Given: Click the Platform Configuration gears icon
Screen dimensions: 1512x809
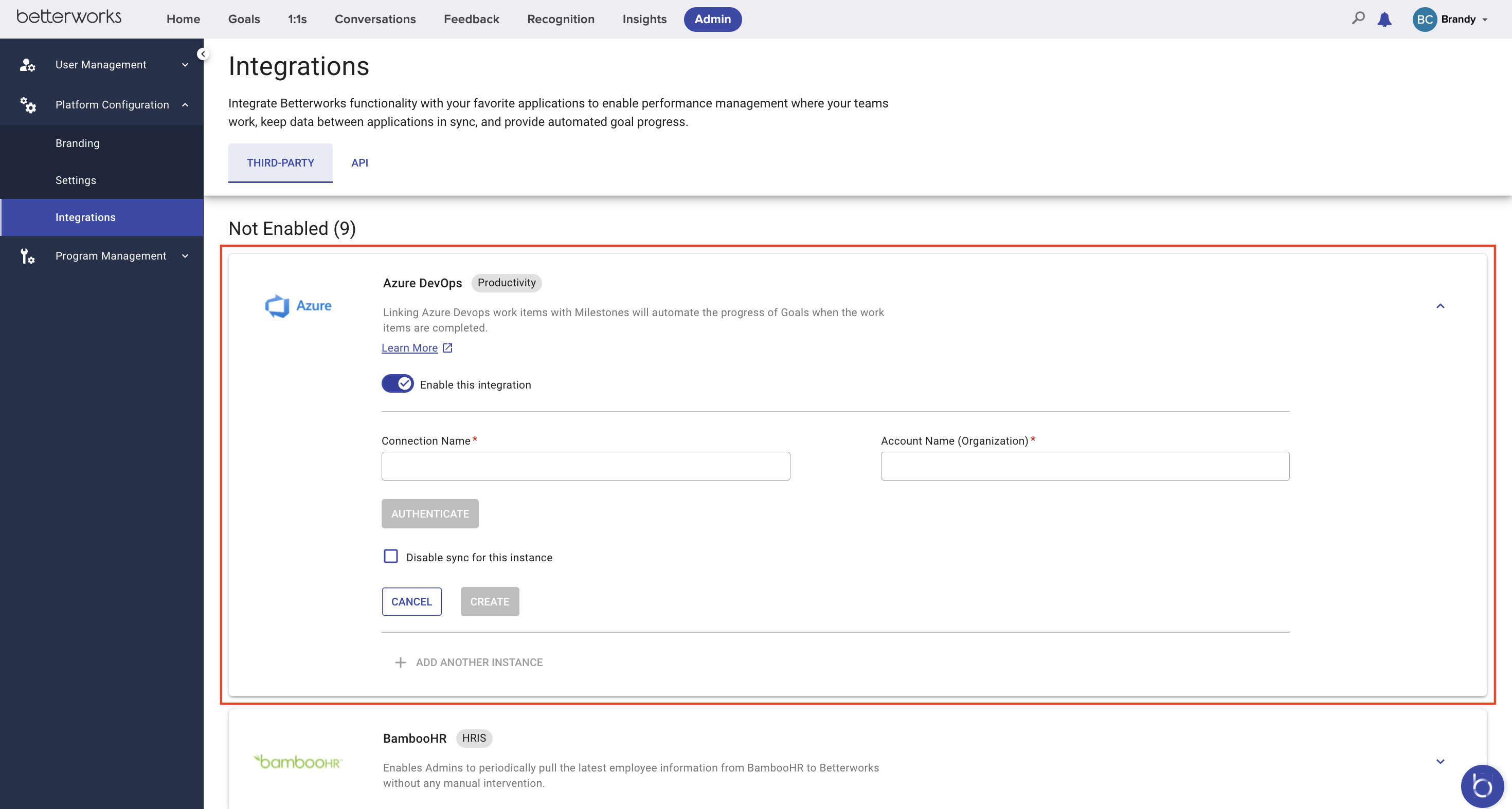Looking at the screenshot, I should click(28, 105).
